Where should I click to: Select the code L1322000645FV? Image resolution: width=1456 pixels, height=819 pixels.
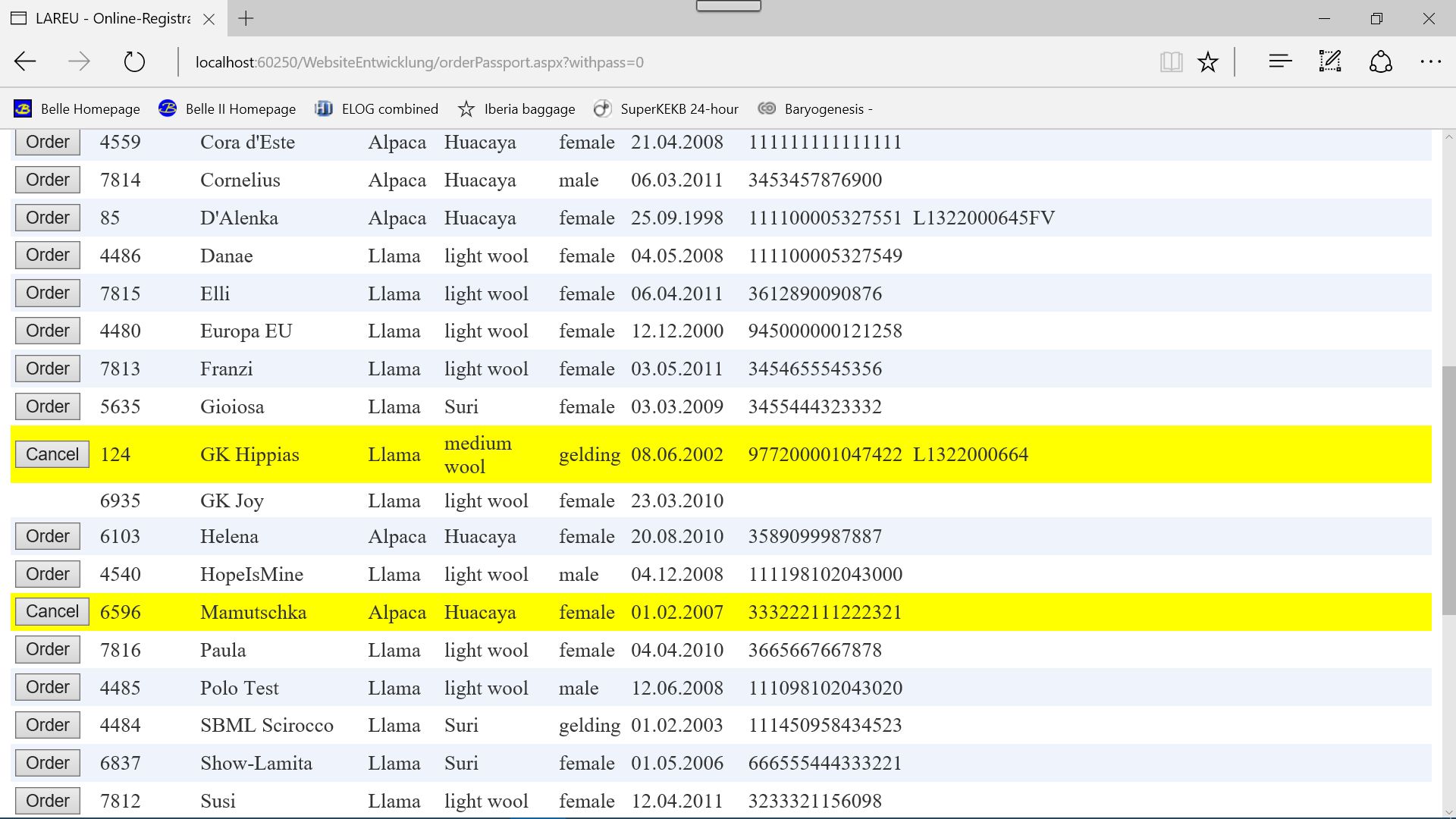(984, 218)
